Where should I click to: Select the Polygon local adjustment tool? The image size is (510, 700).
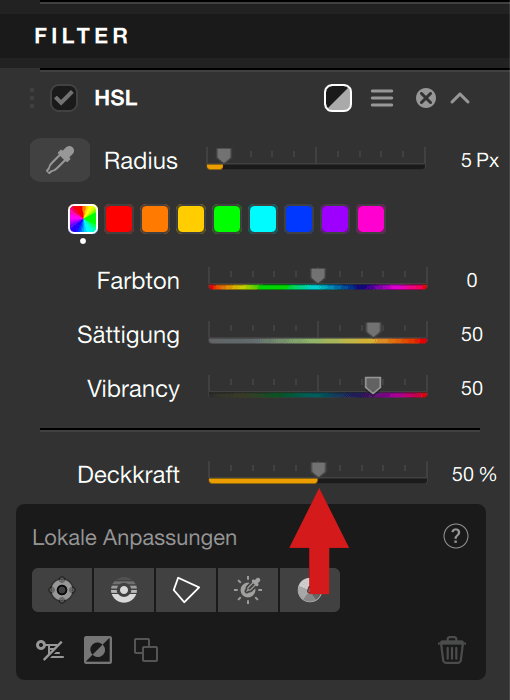click(x=186, y=590)
